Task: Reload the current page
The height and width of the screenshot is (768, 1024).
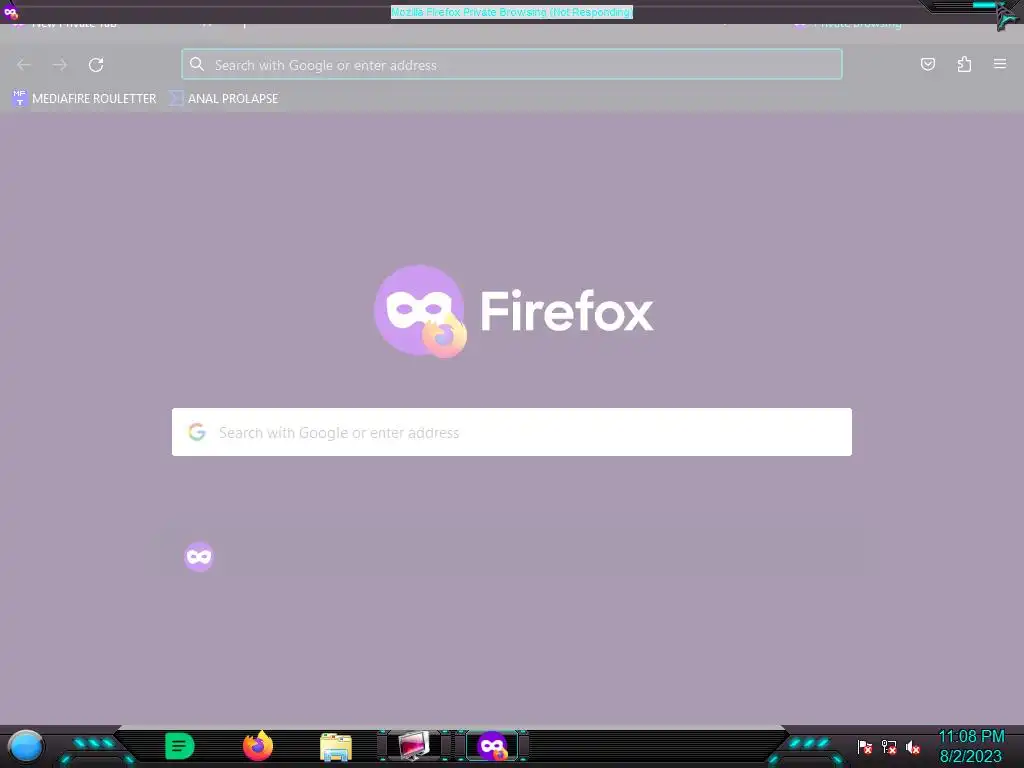Action: click(x=96, y=65)
